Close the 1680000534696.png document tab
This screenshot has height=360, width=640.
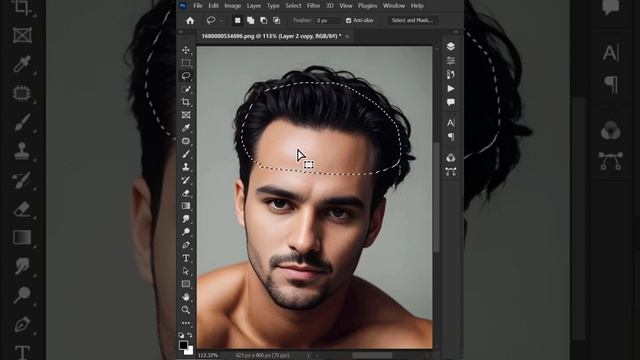click(347, 36)
